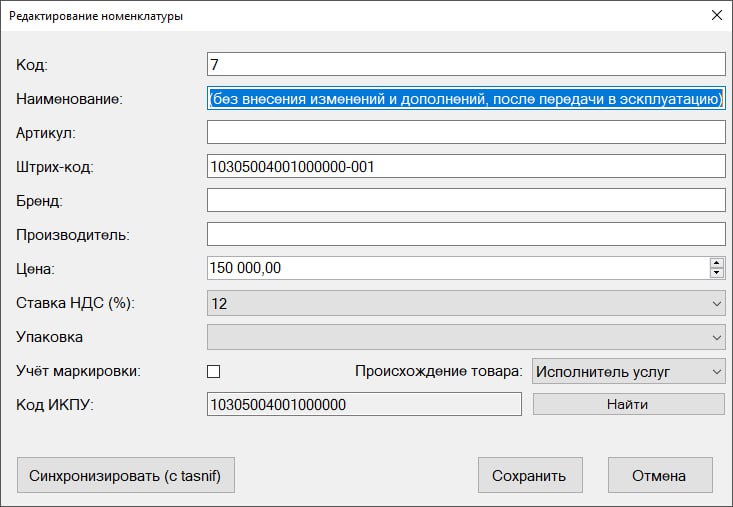Toggle the Учёт маркировки checkbox

[x=213, y=371]
